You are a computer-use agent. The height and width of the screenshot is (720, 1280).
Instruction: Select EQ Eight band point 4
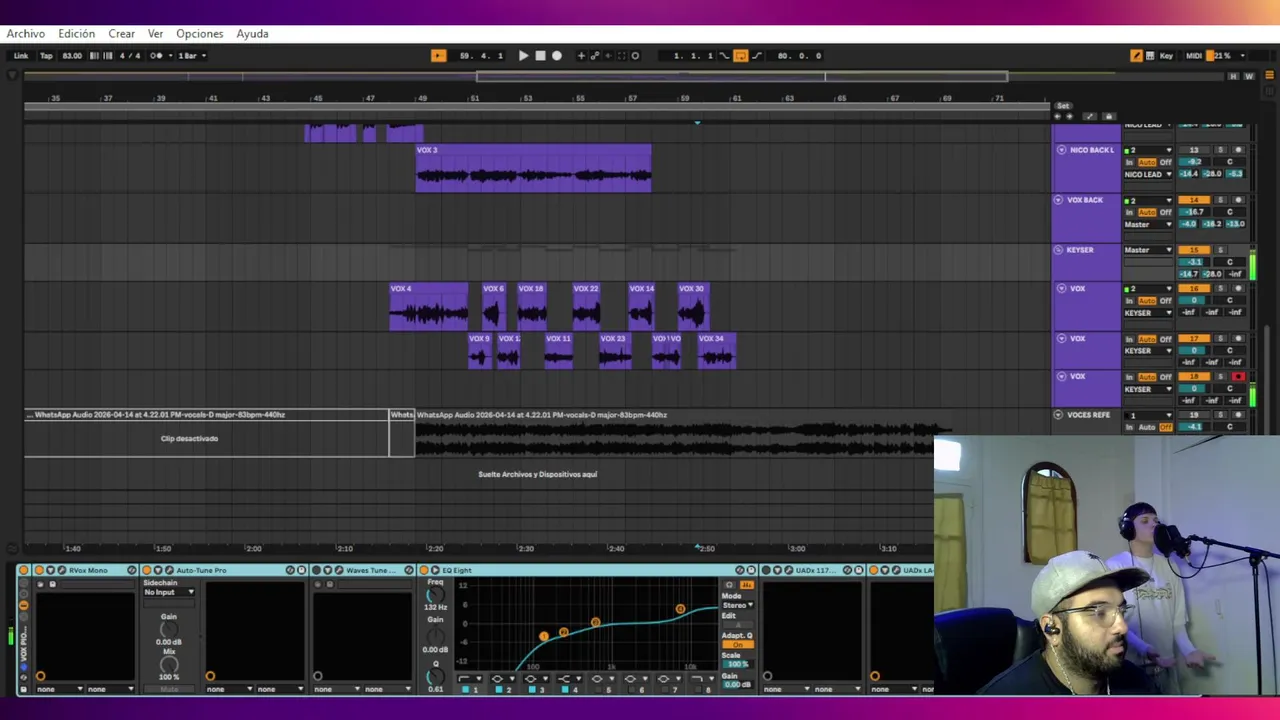tap(680, 609)
